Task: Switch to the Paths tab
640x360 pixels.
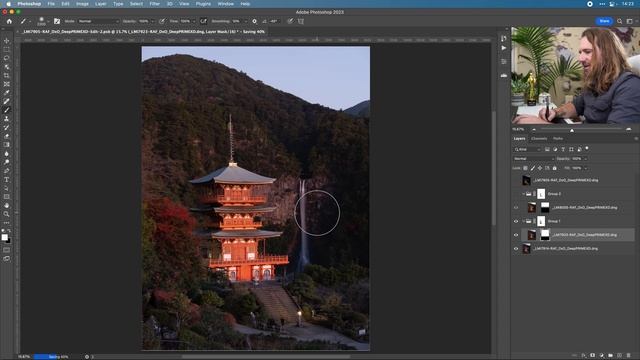Action: 558,139
